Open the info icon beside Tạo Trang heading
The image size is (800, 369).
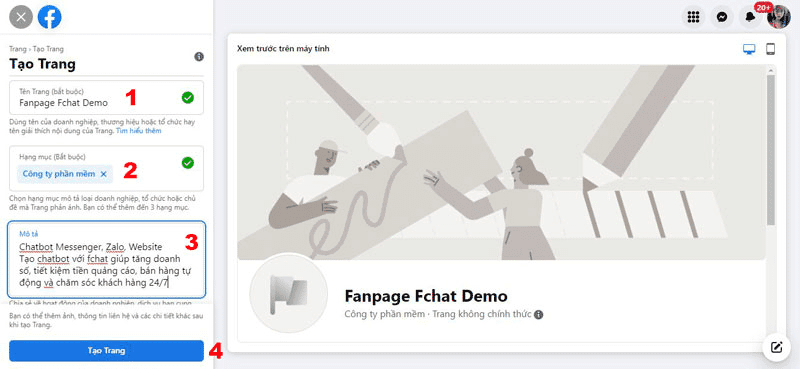(199, 57)
